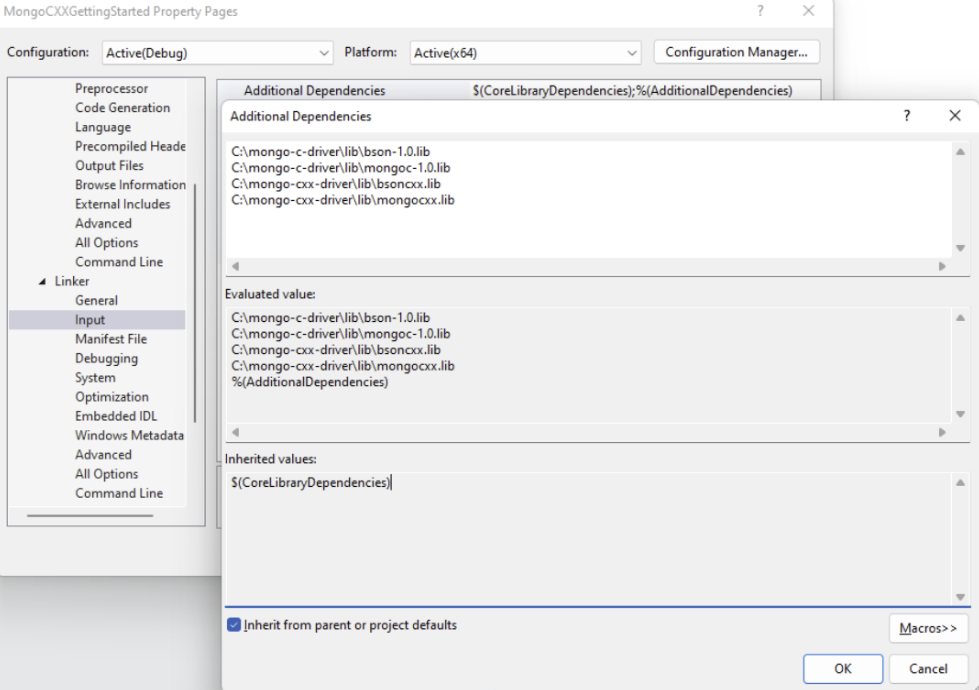
Task: Toggle Inherit from parent or project defaults
Action: (234, 625)
